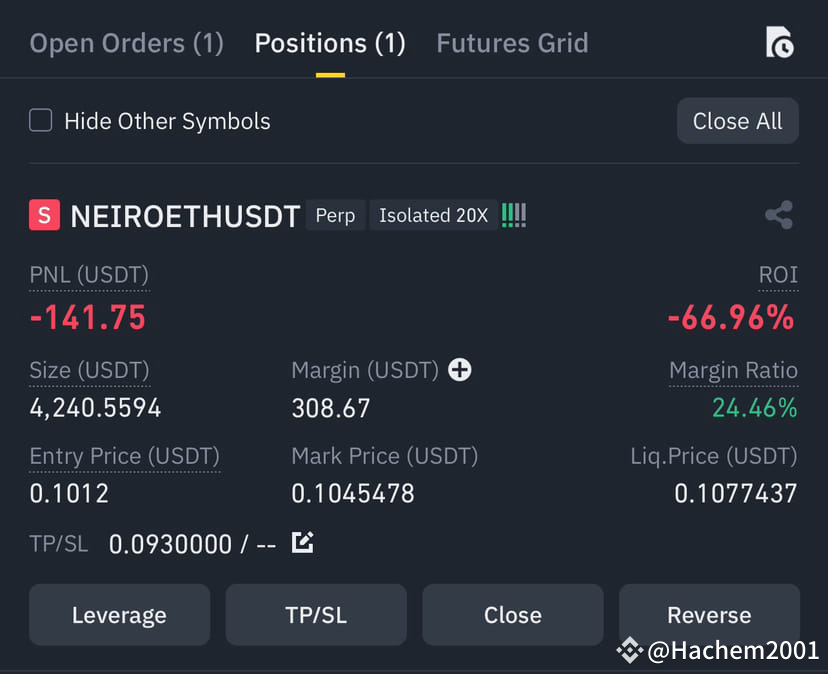
Task: Select the red S short badge
Action: pos(42,215)
